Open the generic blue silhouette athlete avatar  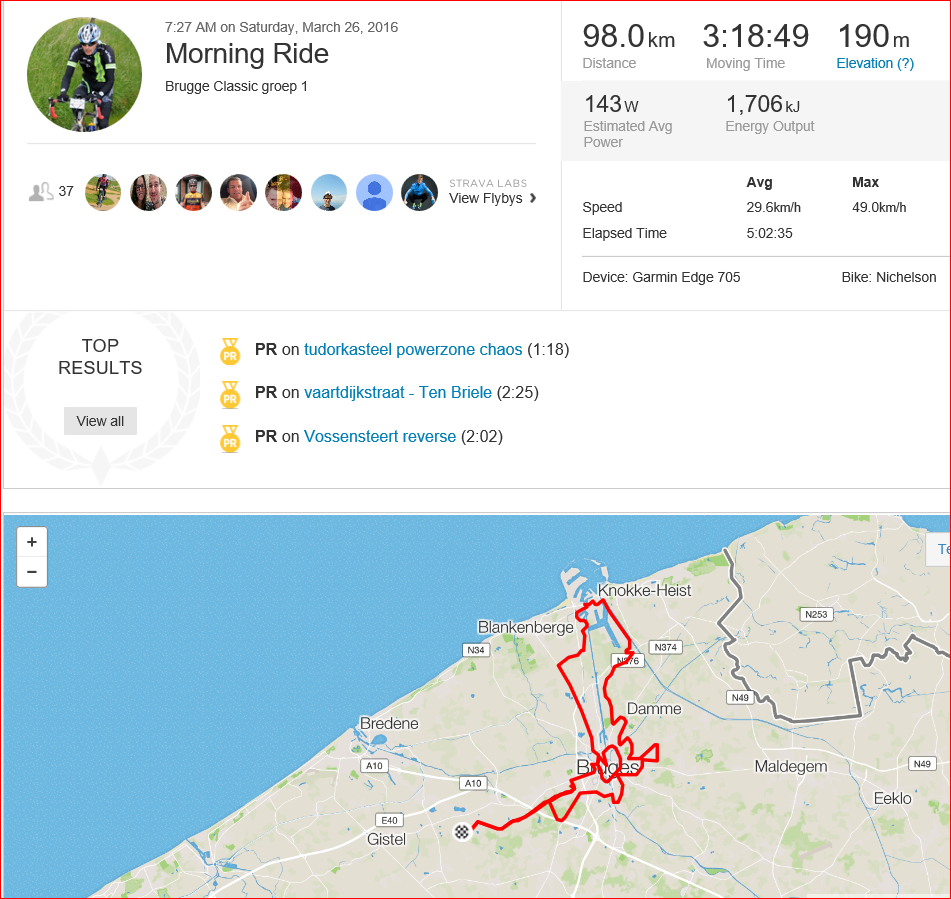tap(374, 192)
